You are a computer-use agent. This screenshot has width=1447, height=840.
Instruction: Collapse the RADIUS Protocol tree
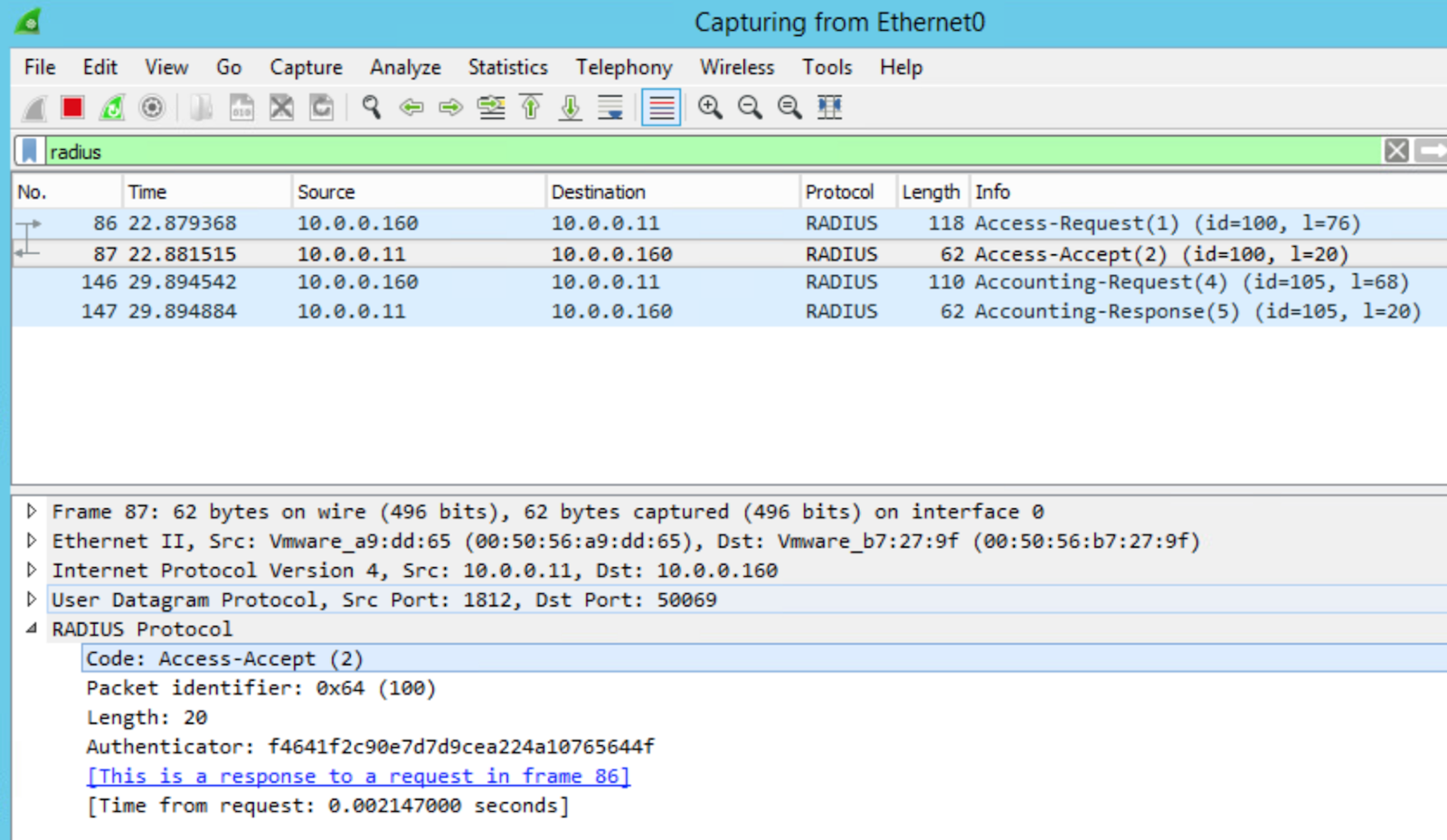32,628
